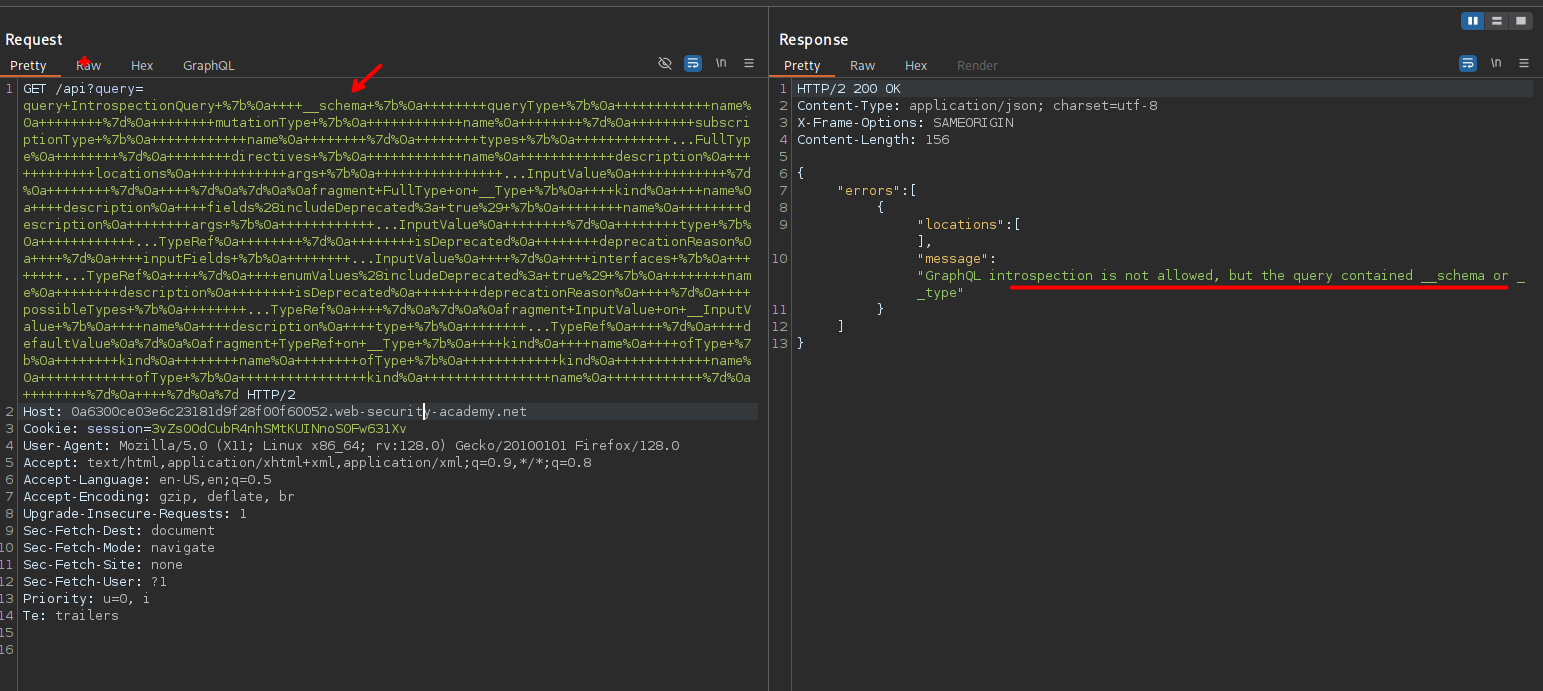Switch to the top/bottom stacked layout icon
This screenshot has width=1543, height=691.
[x=1496, y=20]
